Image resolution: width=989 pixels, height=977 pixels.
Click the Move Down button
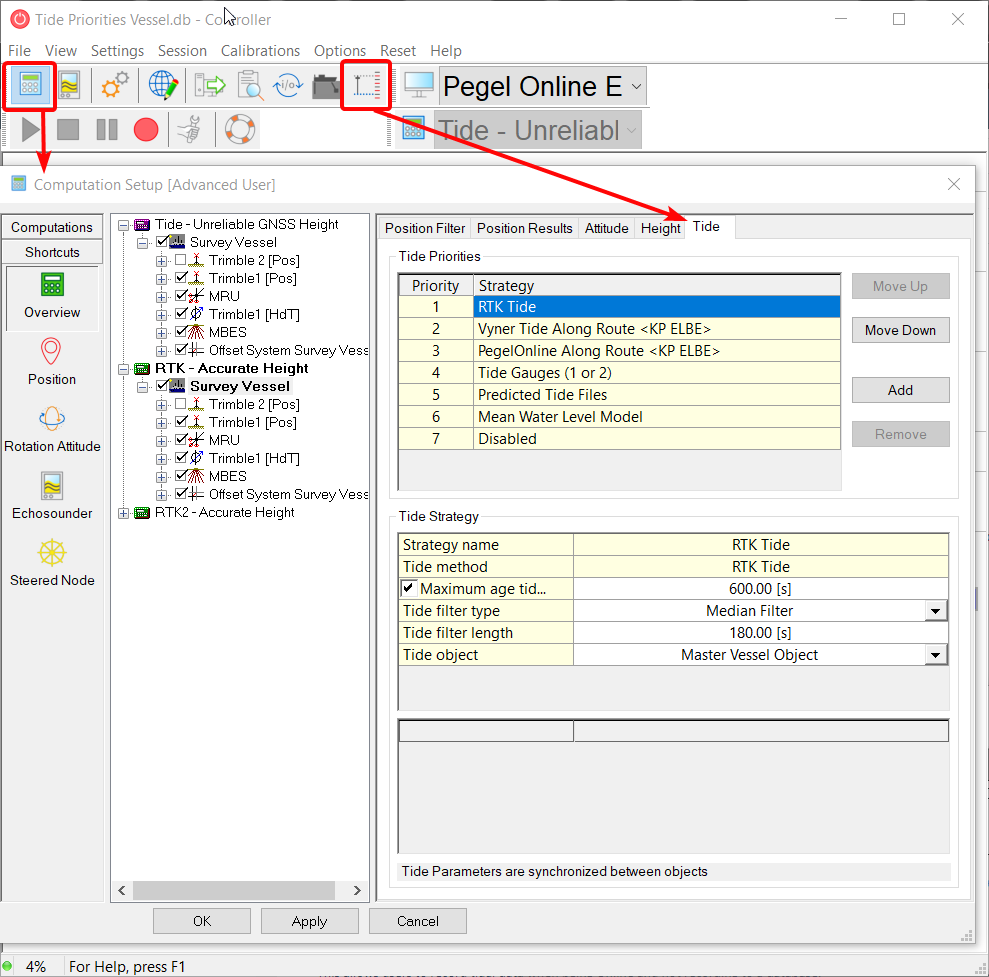[900, 330]
